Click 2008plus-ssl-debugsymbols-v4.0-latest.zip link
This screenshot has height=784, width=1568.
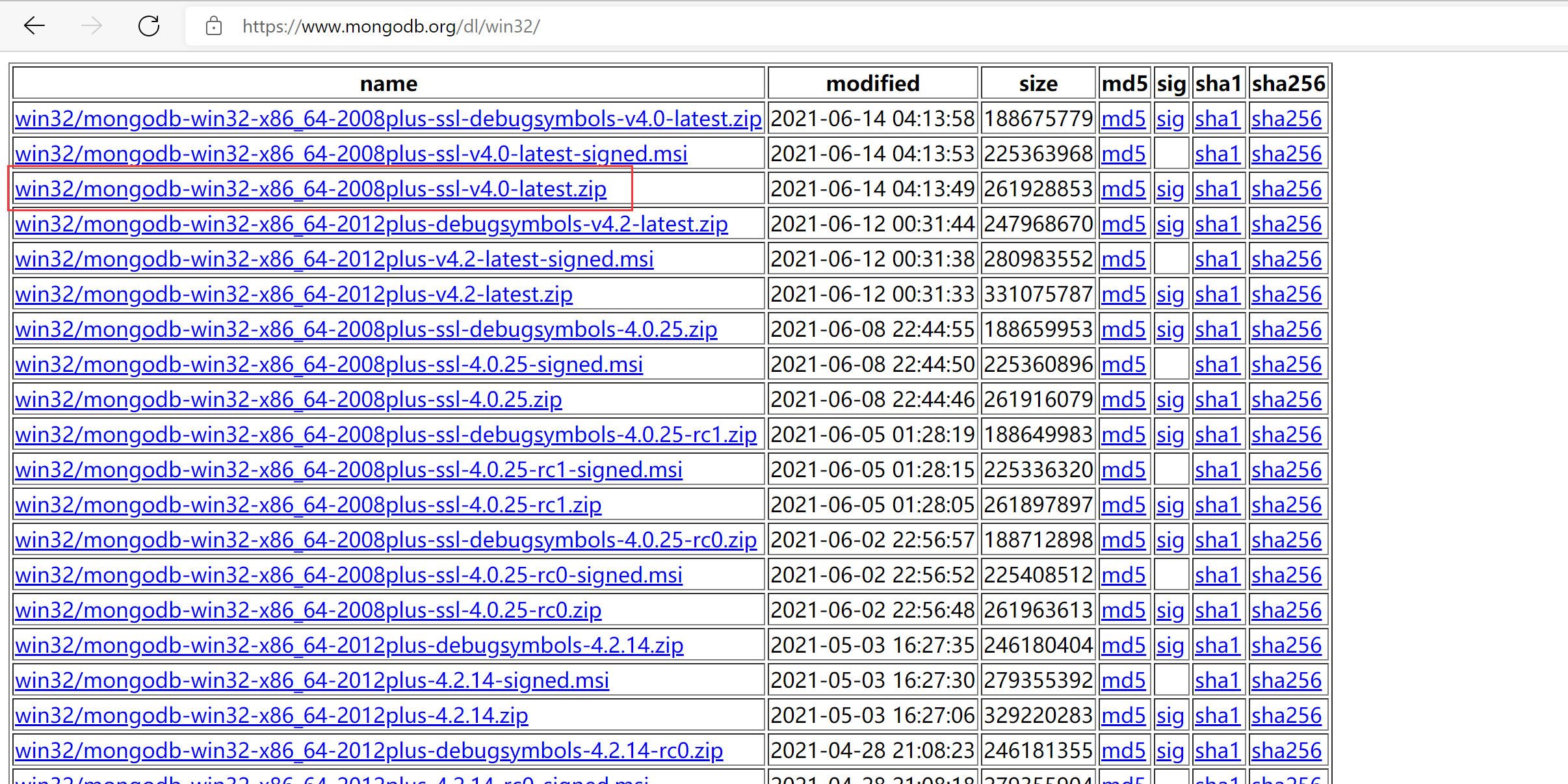pyautogui.click(x=388, y=119)
